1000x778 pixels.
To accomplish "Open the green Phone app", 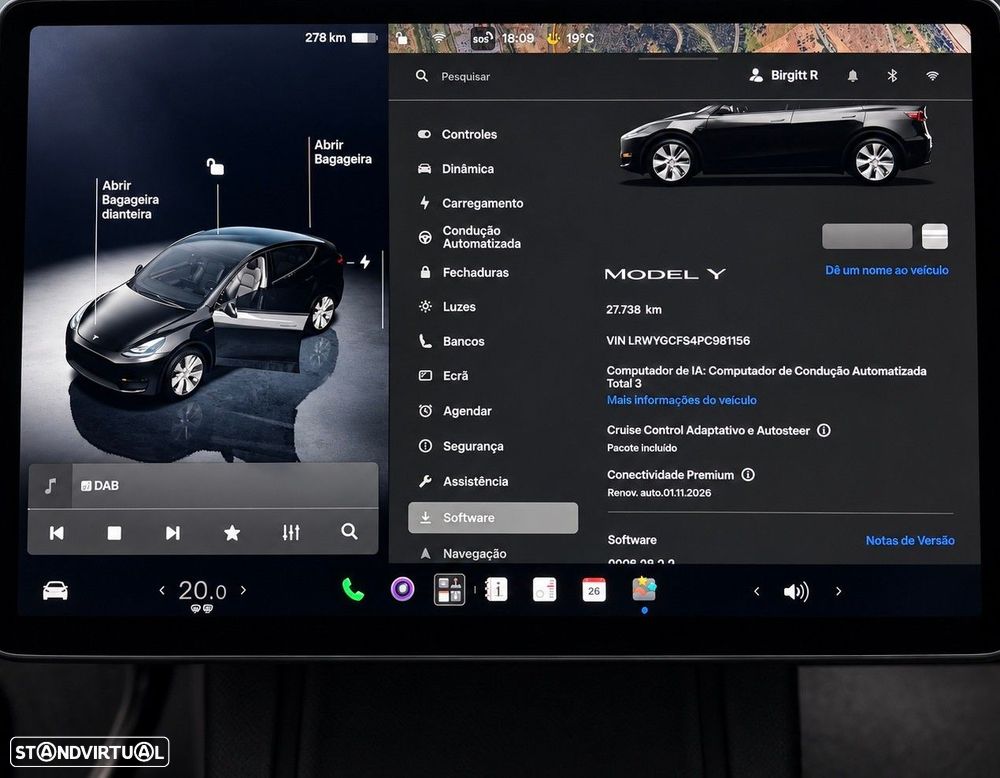I will [x=353, y=590].
